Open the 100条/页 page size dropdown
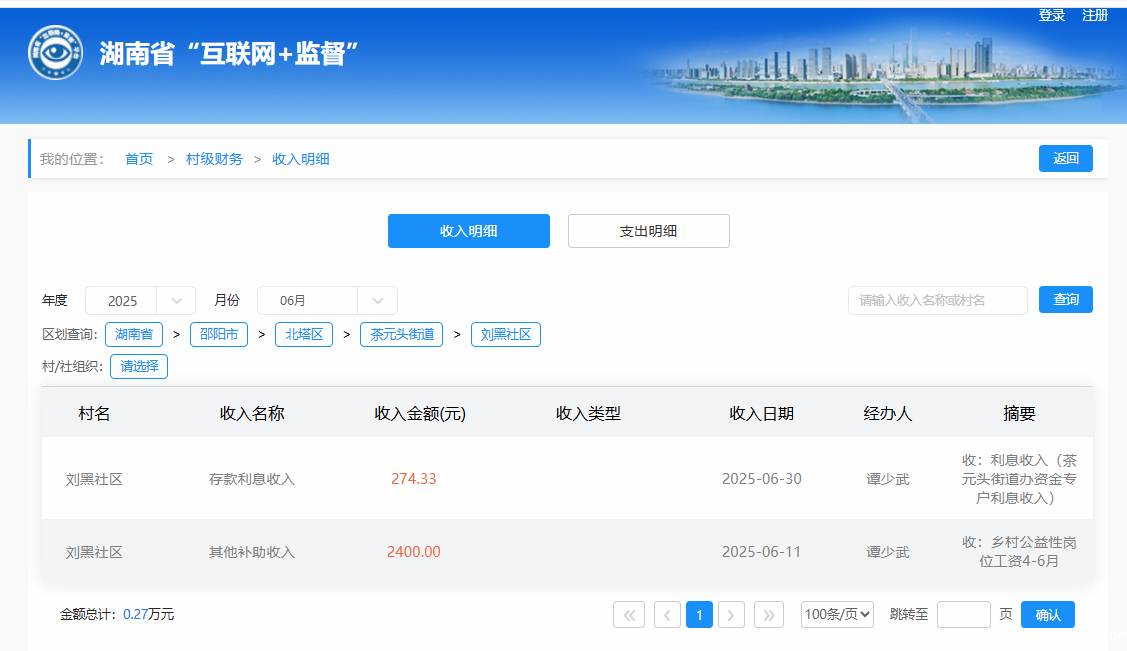Screen dimensions: 1127x651 click(x=837, y=615)
